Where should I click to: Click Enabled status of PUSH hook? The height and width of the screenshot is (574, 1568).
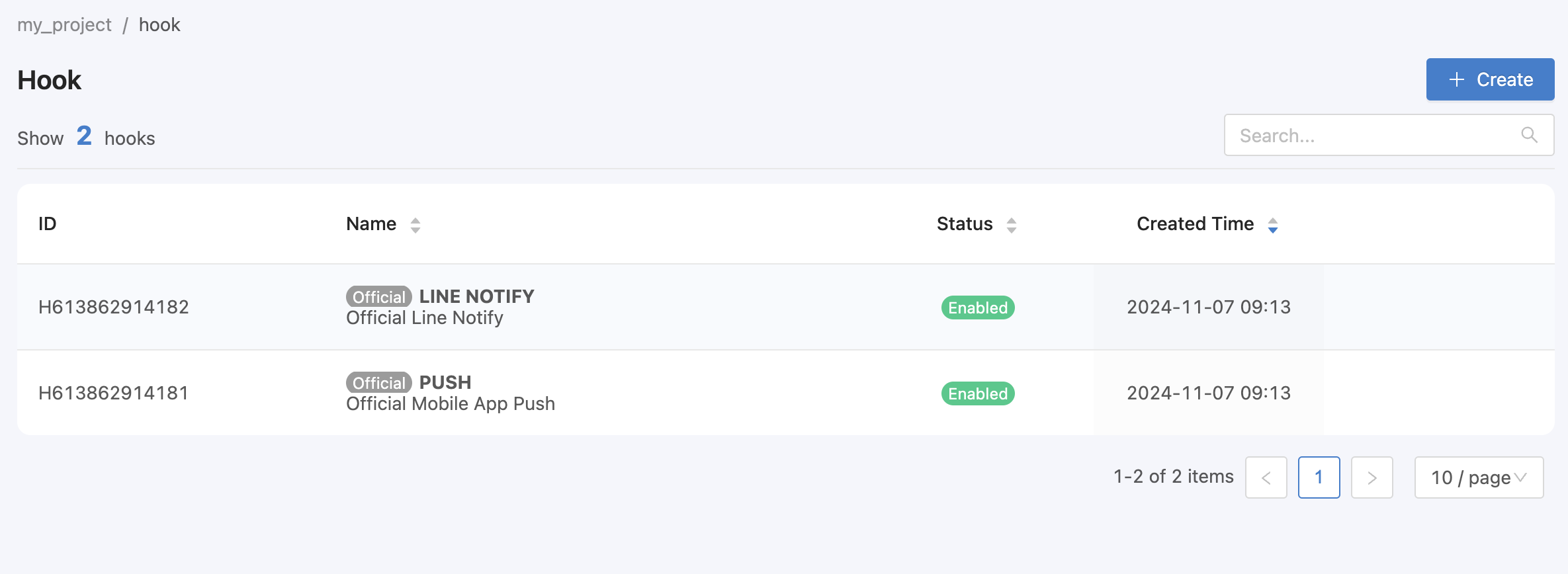point(978,393)
